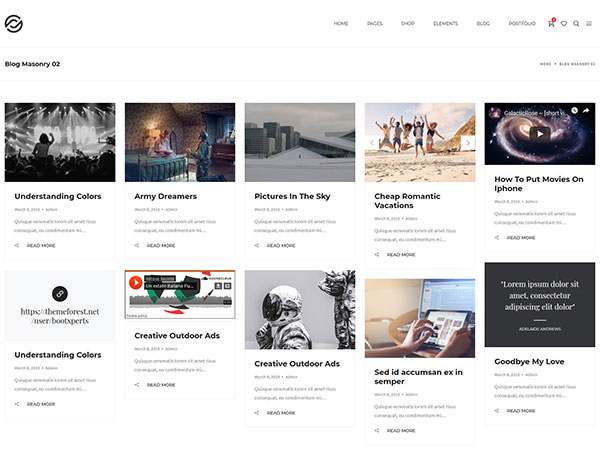Click the Army Dreamers bedroom thumbnail
600x450 pixels.
180,142
